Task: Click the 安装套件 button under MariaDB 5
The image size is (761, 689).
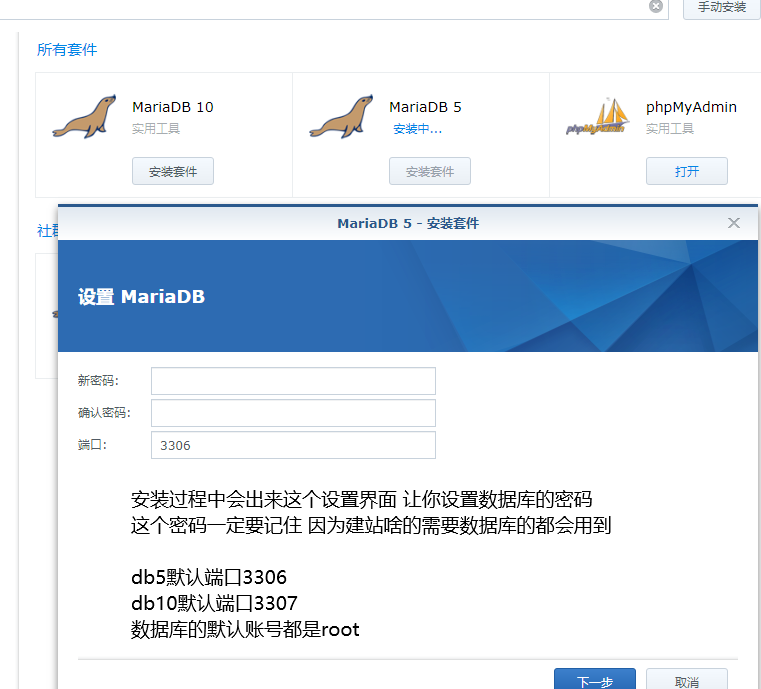Action: tap(430, 171)
